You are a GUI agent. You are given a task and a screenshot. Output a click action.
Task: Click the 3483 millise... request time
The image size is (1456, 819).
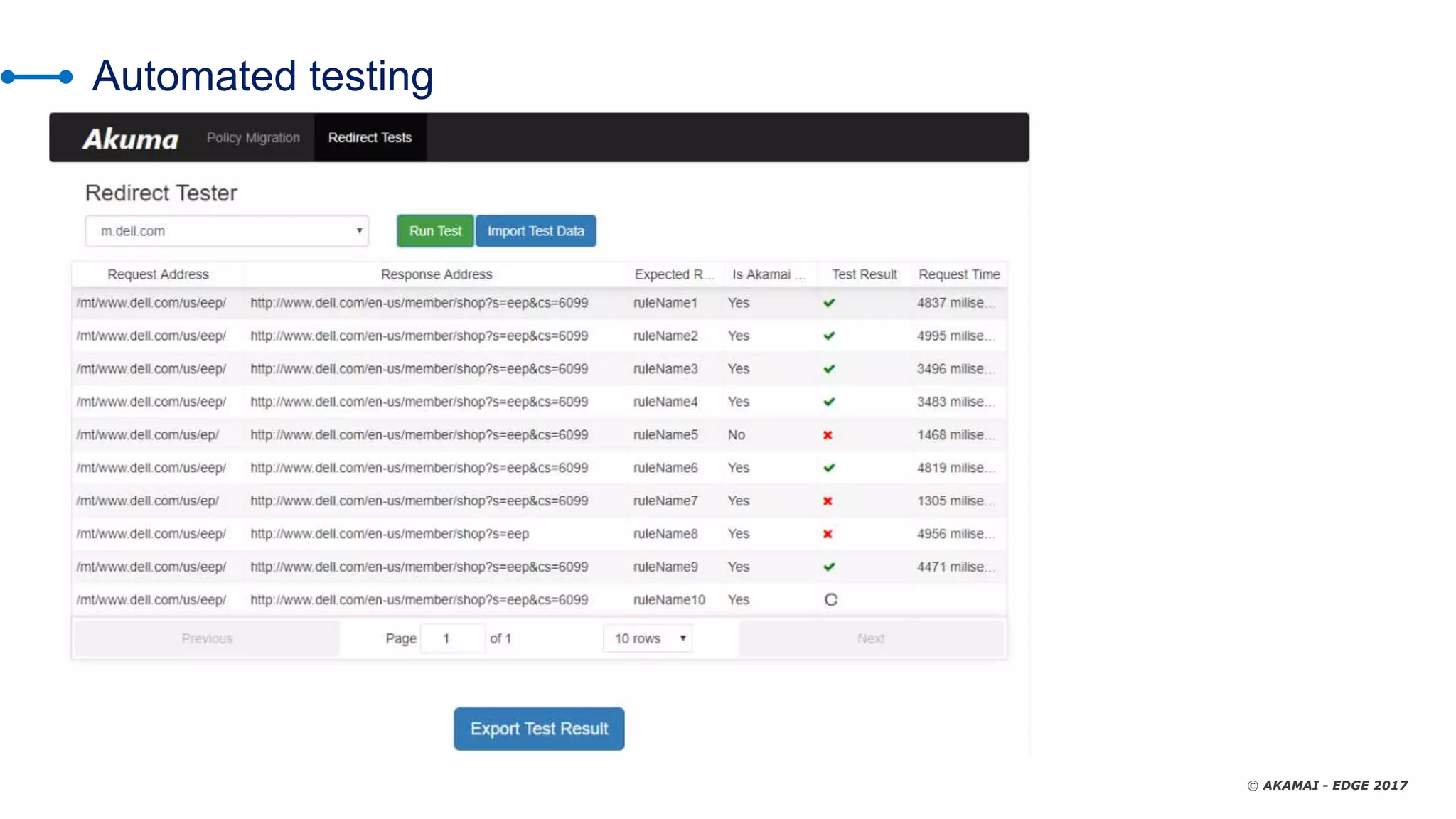(955, 402)
